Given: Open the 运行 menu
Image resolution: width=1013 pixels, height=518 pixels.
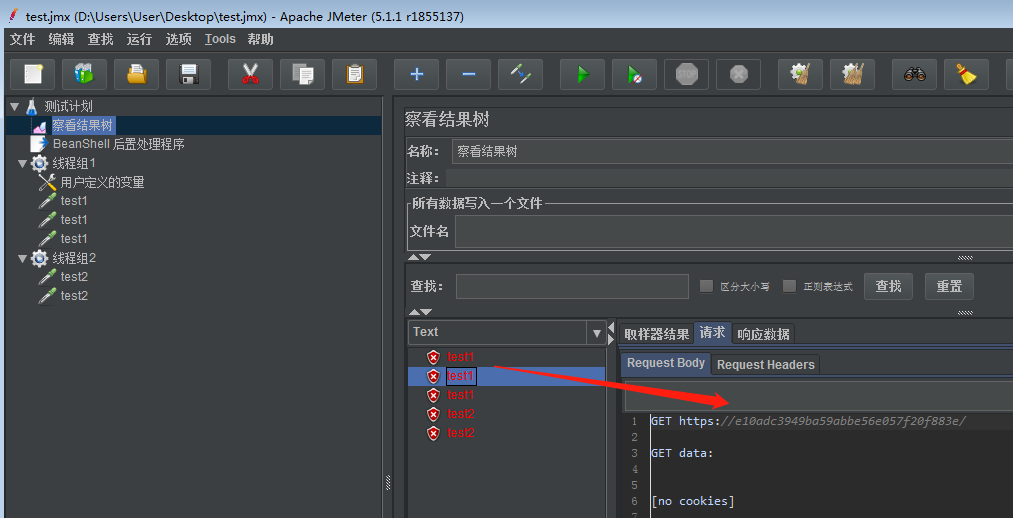Looking at the screenshot, I should [x=140, y=39].
